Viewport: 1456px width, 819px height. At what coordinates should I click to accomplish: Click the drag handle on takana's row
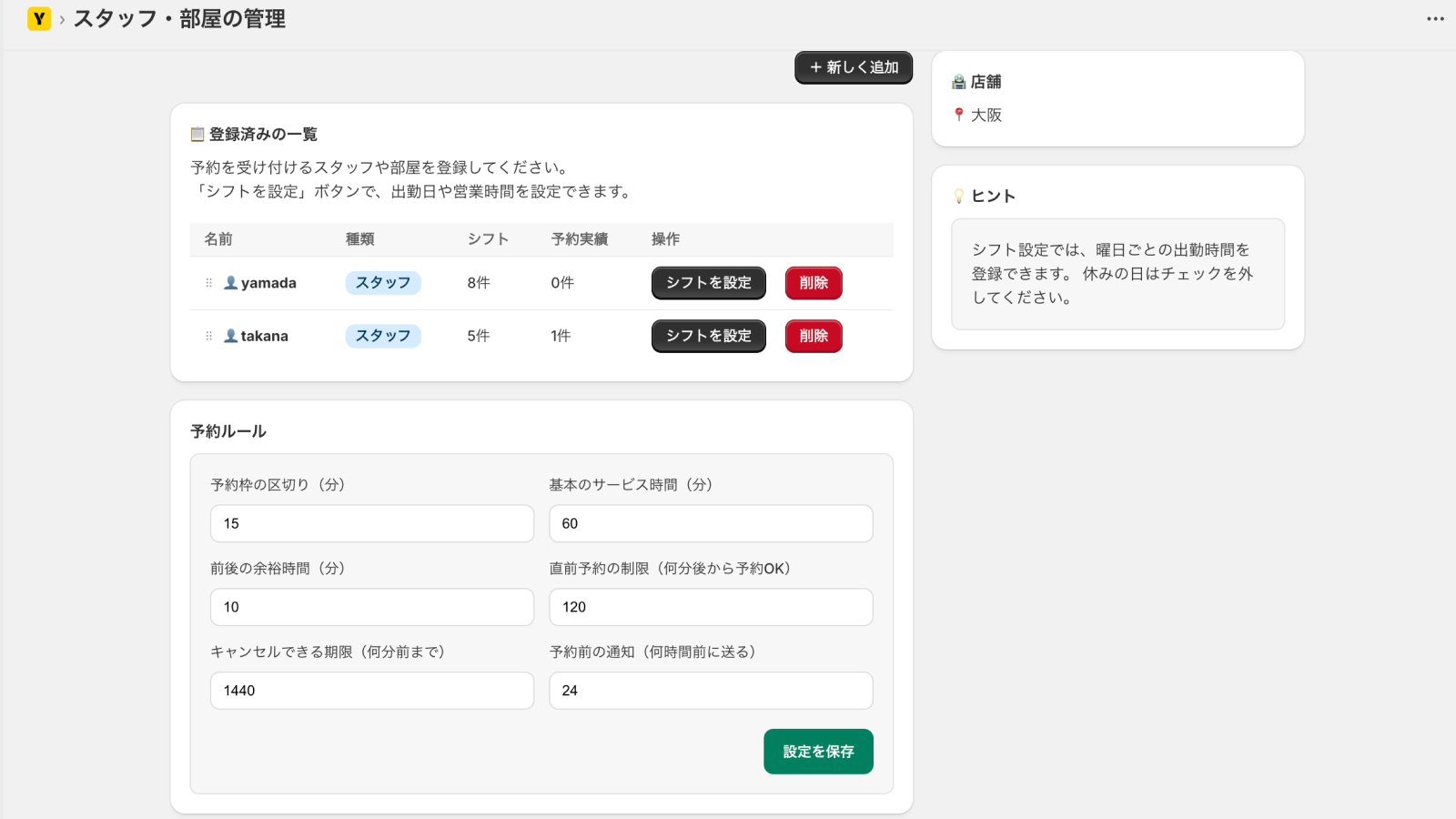coord(208,336)
